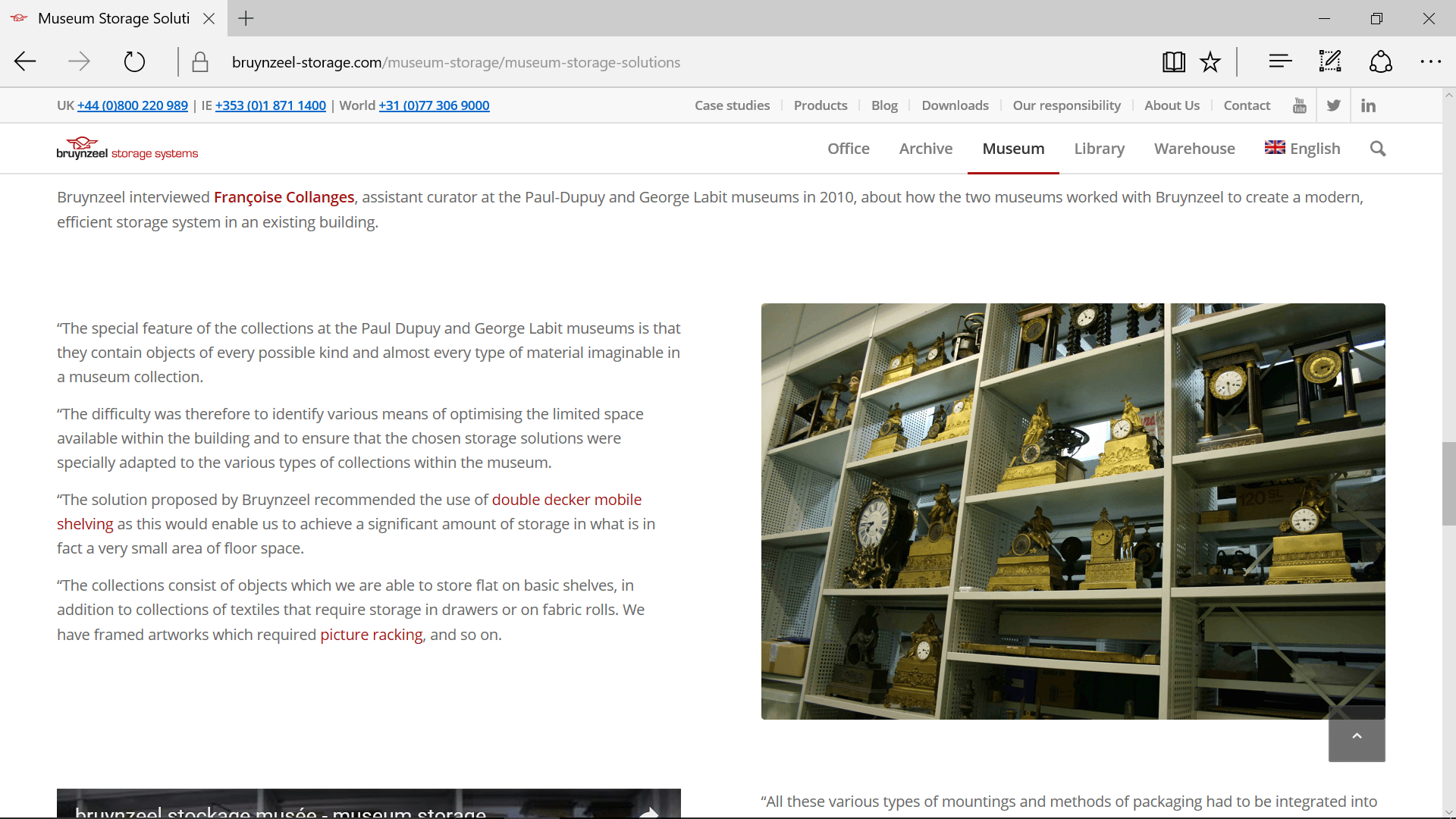This screenshot has height=819, width=1456.
Task: Follow the double decker mobile shelving link
Action: 566,500
